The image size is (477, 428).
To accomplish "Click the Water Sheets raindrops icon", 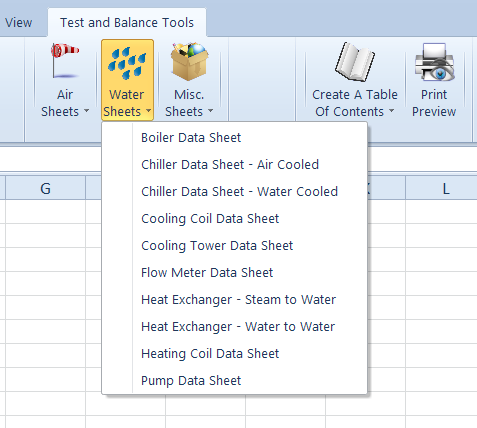I will (127, 64).
